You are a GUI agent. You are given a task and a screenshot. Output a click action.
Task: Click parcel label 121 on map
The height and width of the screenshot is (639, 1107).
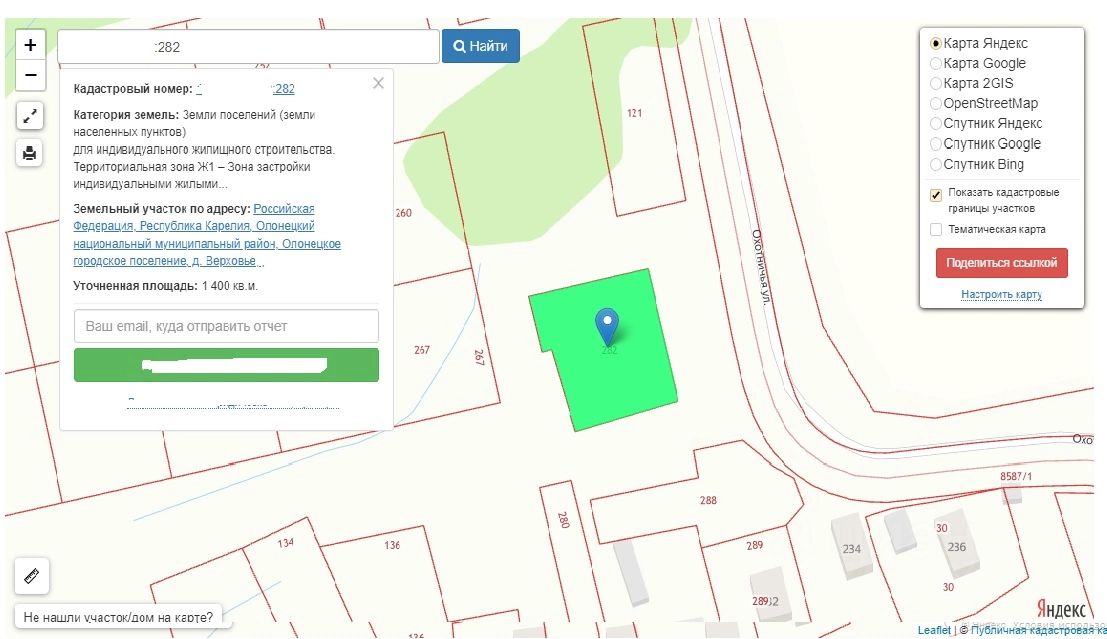coord(635,113)
